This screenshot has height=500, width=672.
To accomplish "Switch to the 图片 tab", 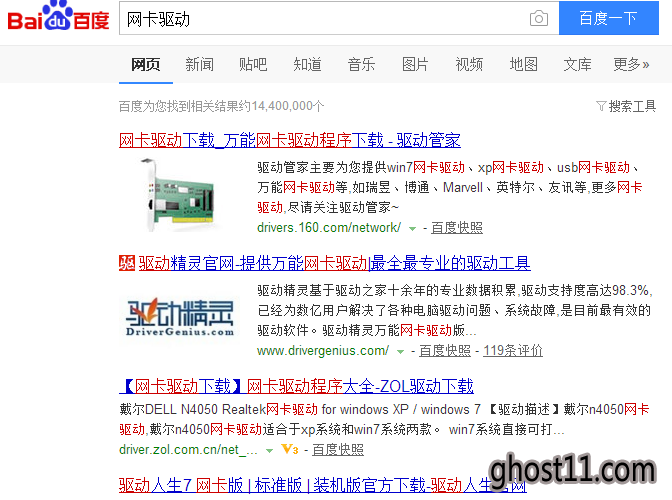I will pos(415,64).
